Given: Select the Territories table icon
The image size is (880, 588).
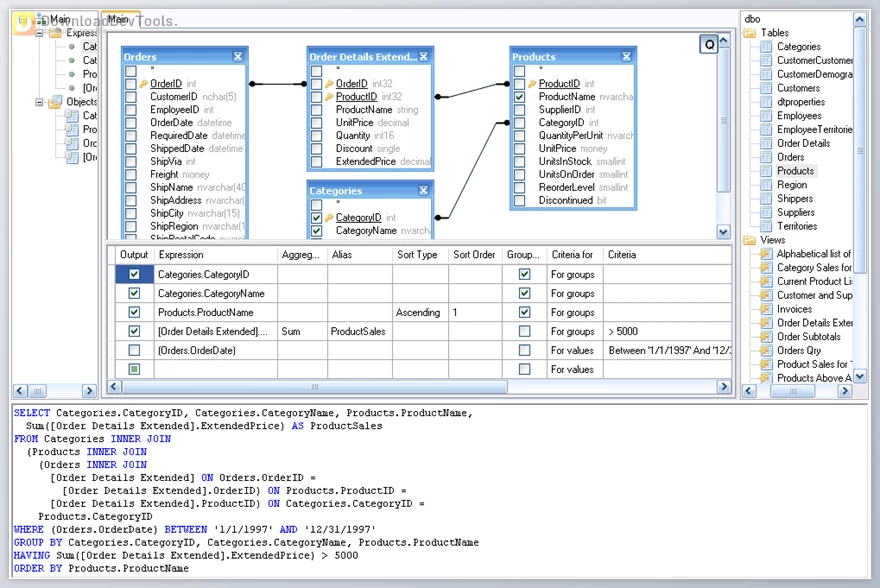Looking at the screenshot, I should point(766,226).
